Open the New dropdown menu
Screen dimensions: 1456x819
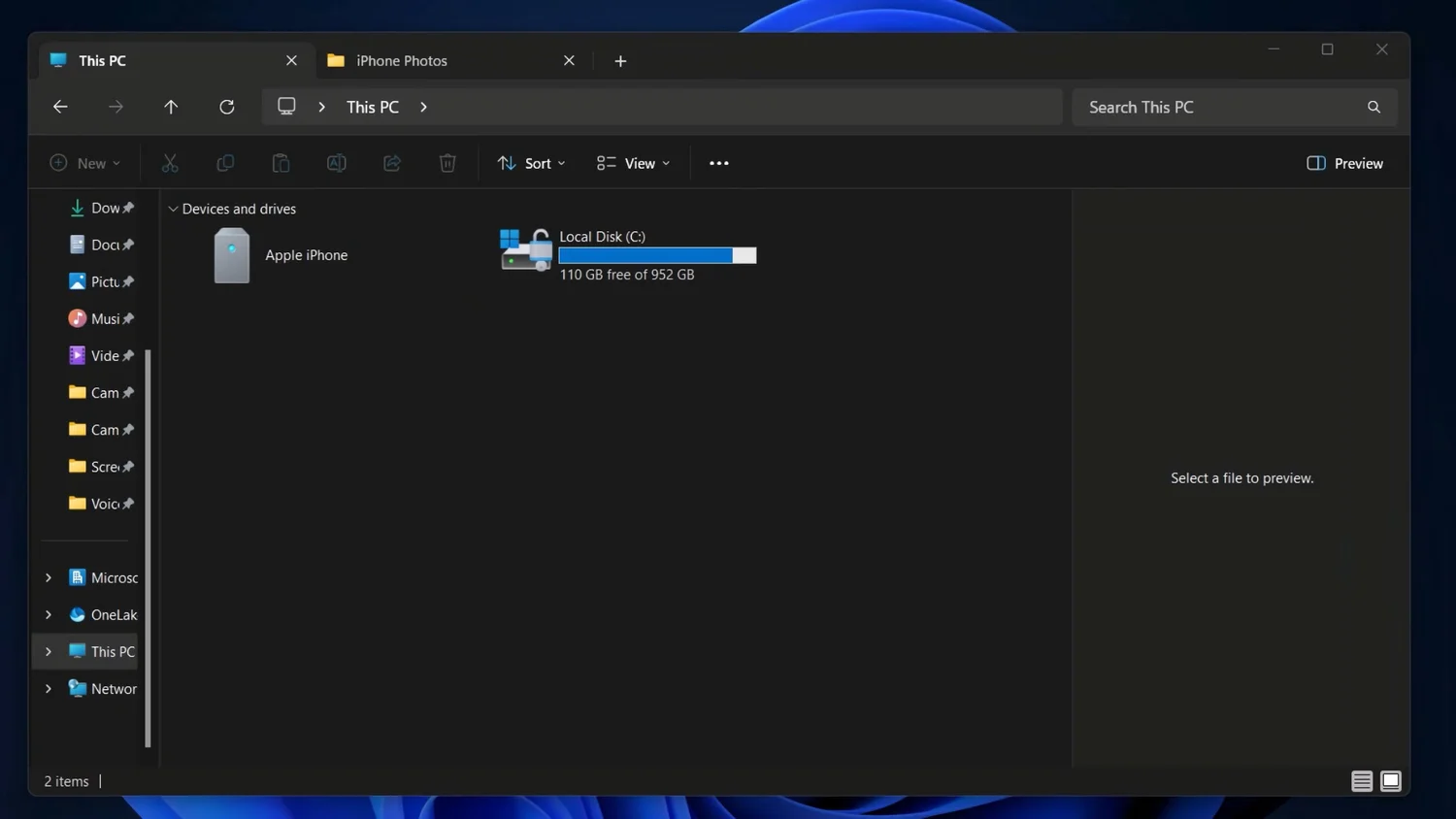[85, 163]
